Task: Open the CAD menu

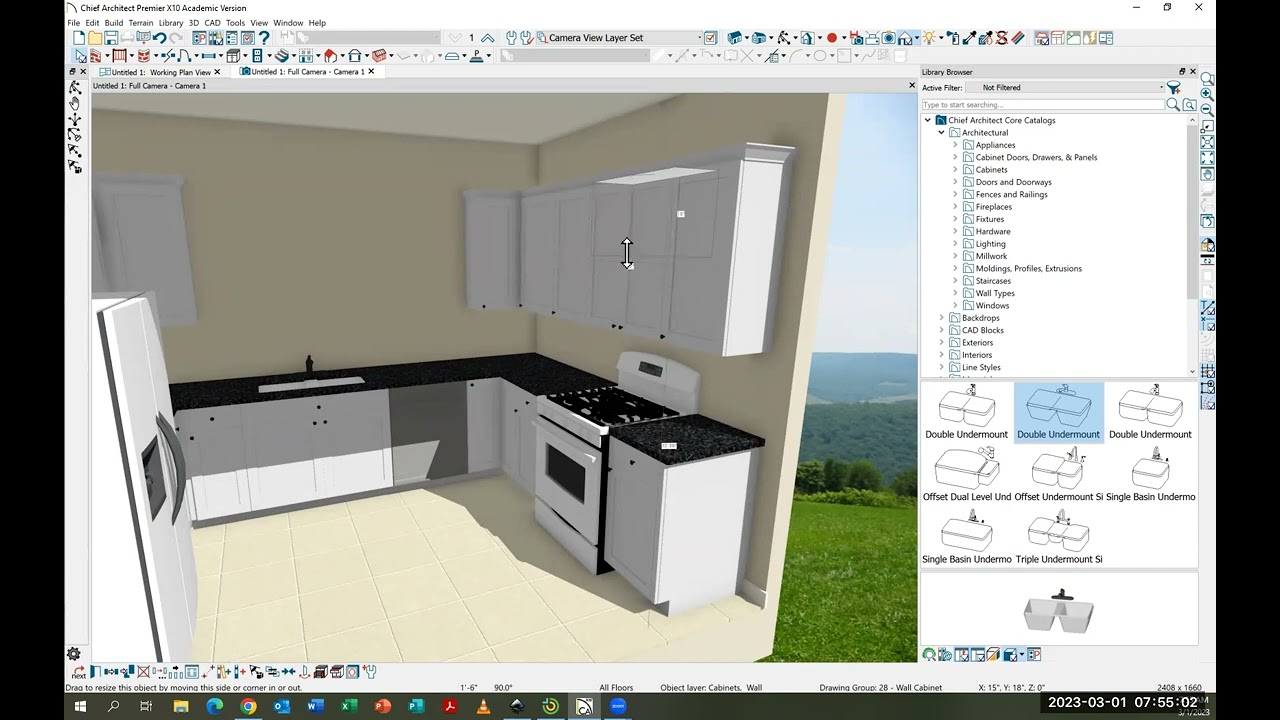Action: 212,23
